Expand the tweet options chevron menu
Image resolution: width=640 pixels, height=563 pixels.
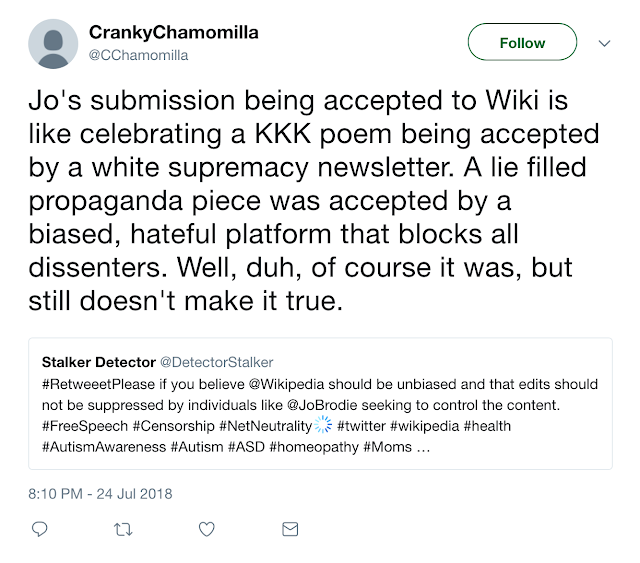pos(604,43)
